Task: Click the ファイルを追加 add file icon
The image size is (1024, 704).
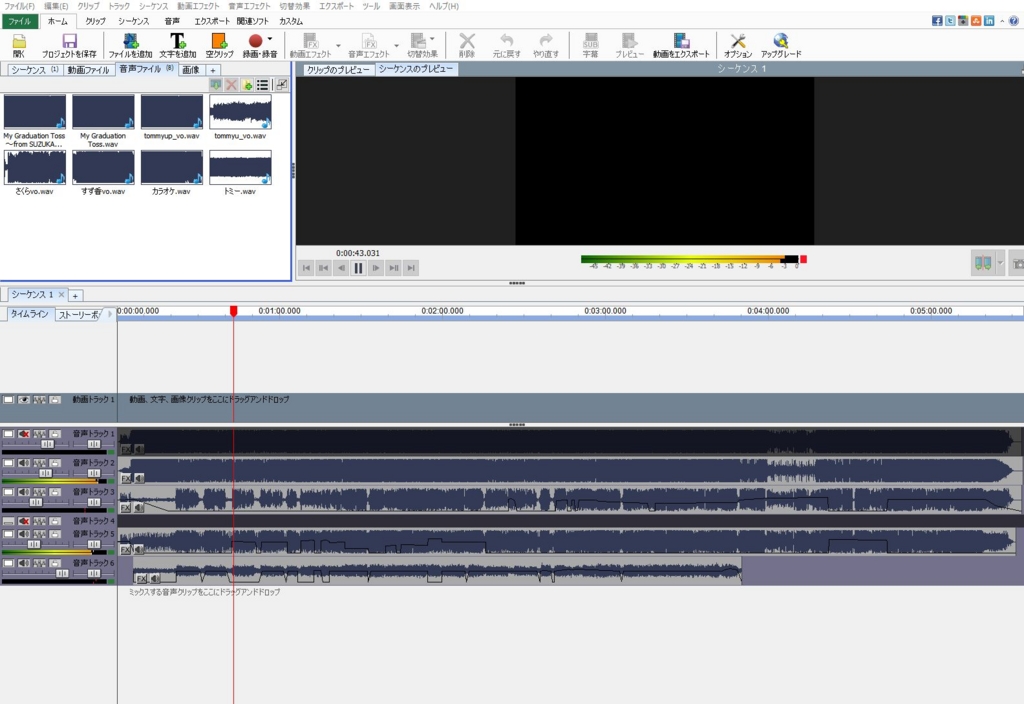Action: pyautogui.click(x=130, y=45)
